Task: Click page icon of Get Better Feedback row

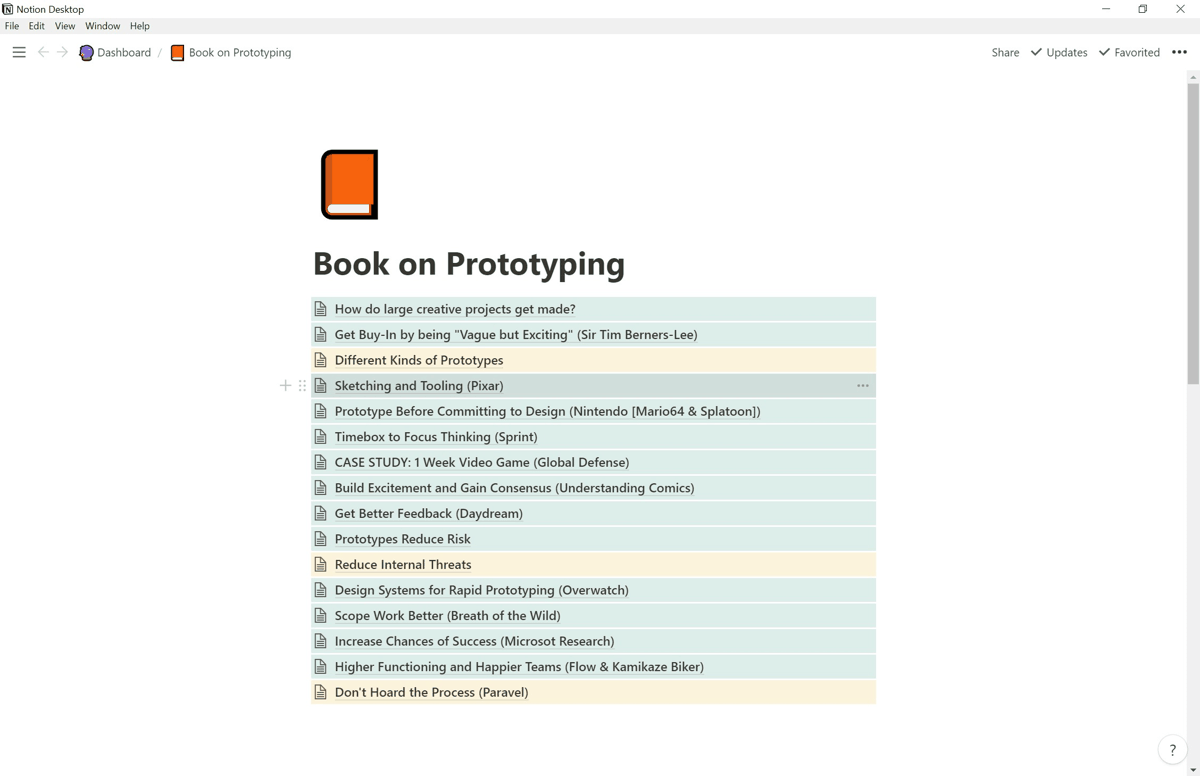Action: [x=320, y=513]
